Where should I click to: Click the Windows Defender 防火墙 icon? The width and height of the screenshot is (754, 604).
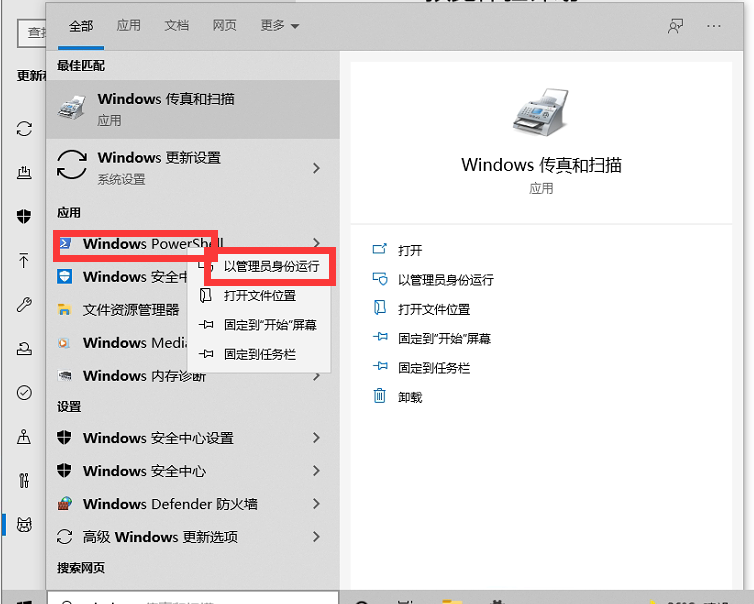[x=65, y=504]
